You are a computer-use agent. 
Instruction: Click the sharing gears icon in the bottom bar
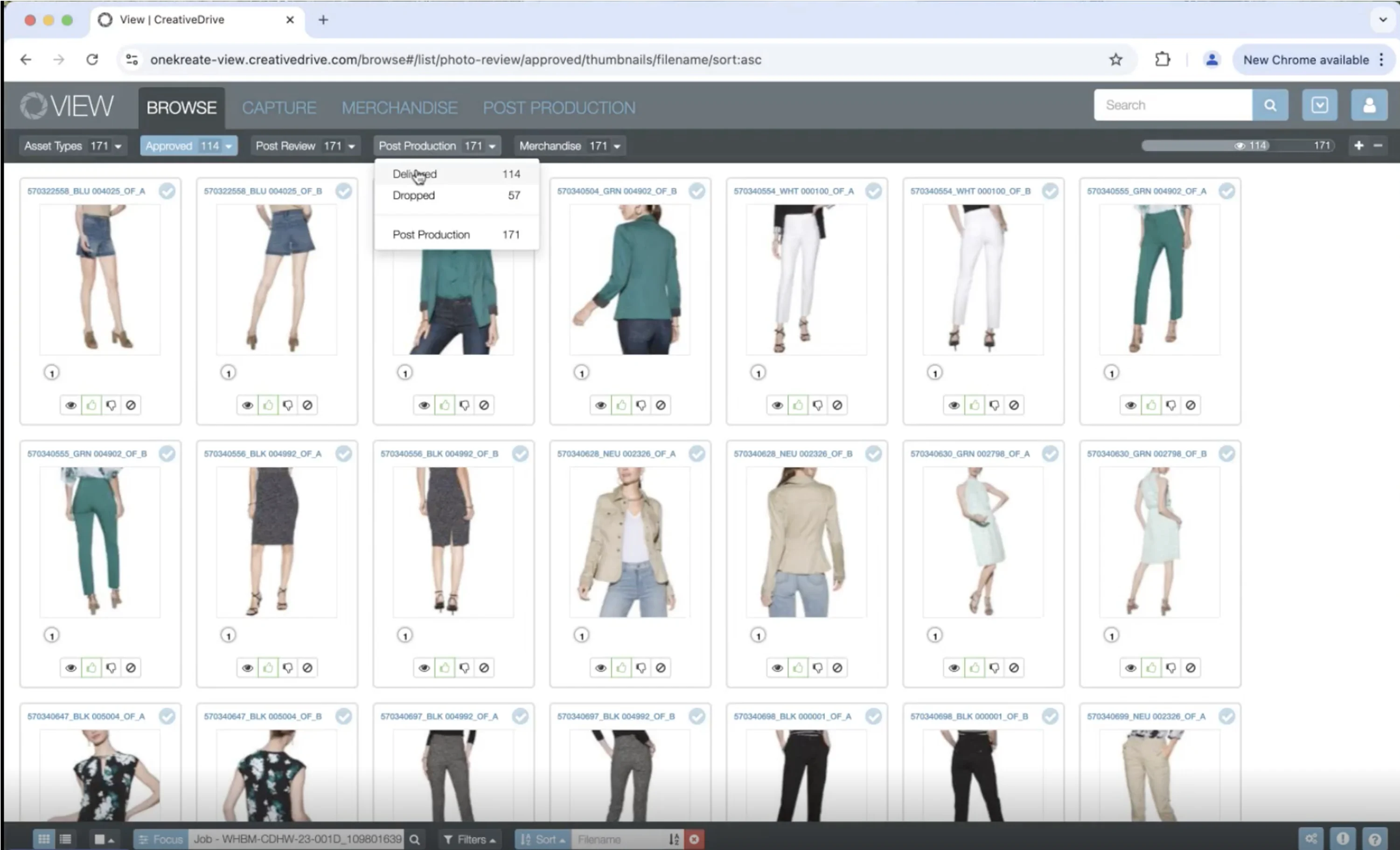pyautogui.click(x=1311, y=839)
